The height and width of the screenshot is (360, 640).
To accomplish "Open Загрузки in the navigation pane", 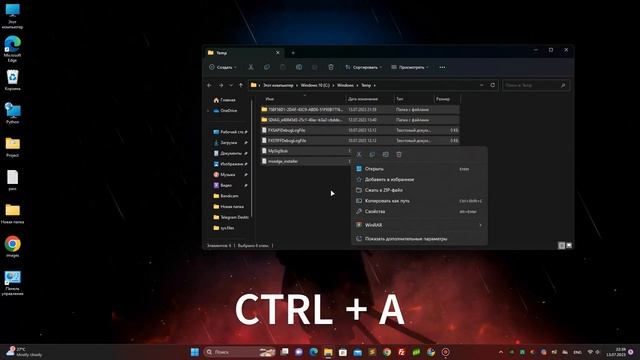I will [229, 143].
